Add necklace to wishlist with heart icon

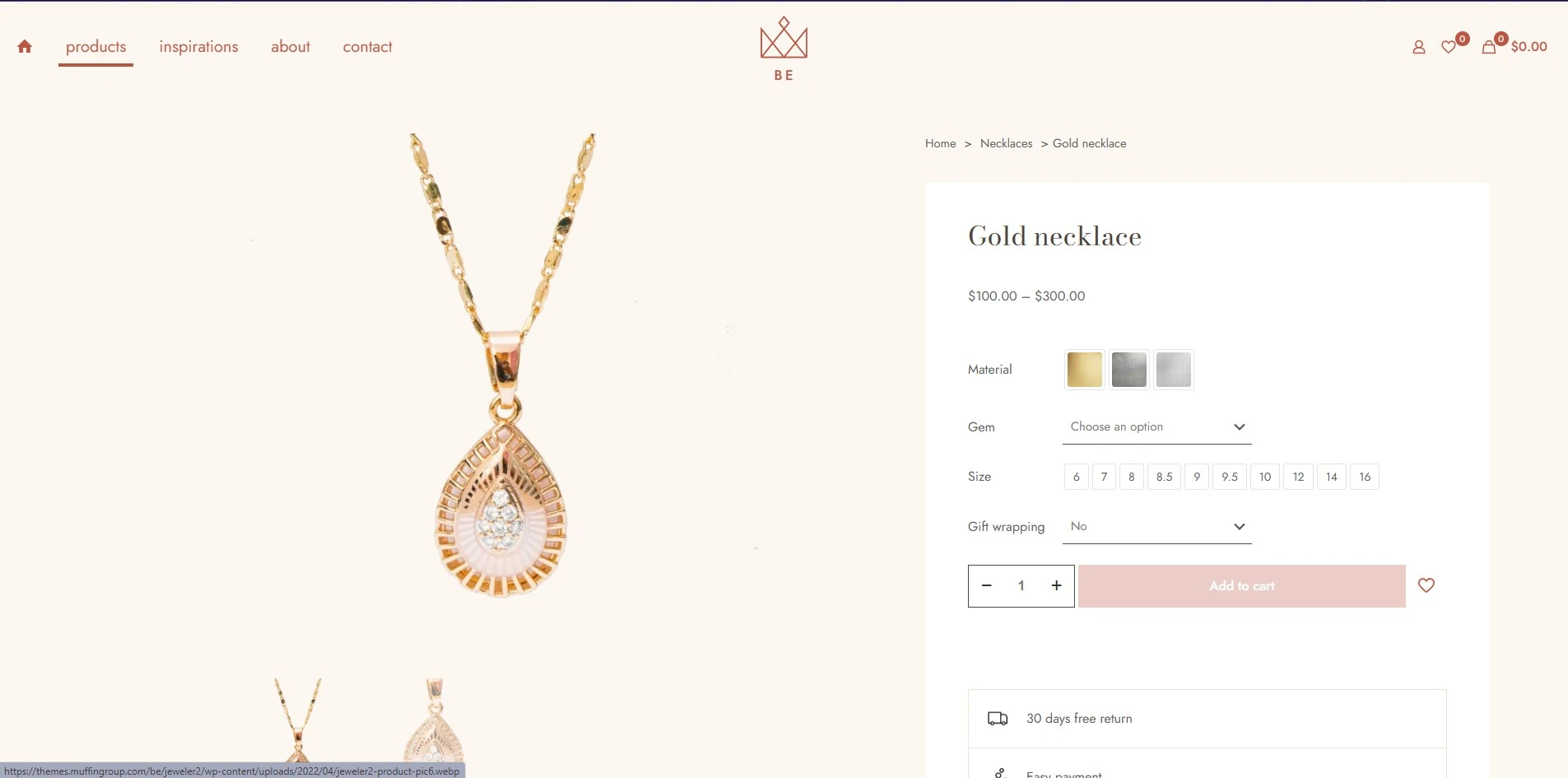click(x=1426, y=585)
